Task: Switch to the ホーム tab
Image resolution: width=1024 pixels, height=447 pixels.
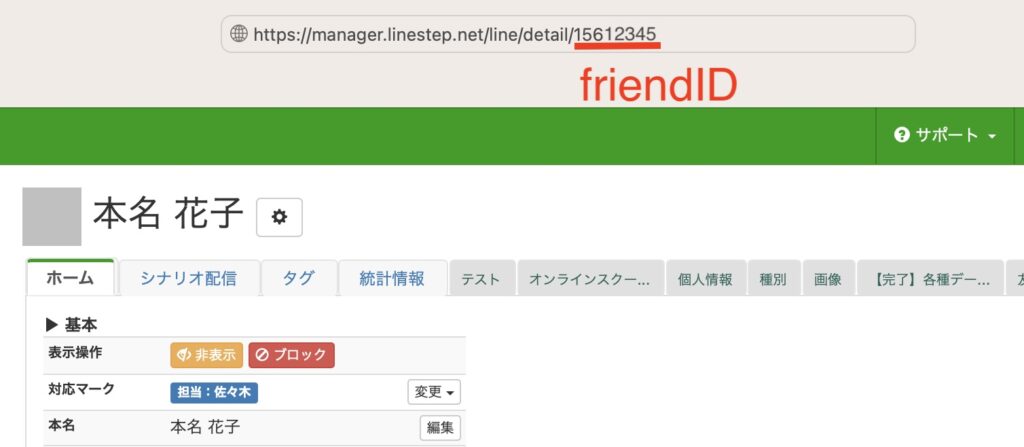Action: point(70,279)
